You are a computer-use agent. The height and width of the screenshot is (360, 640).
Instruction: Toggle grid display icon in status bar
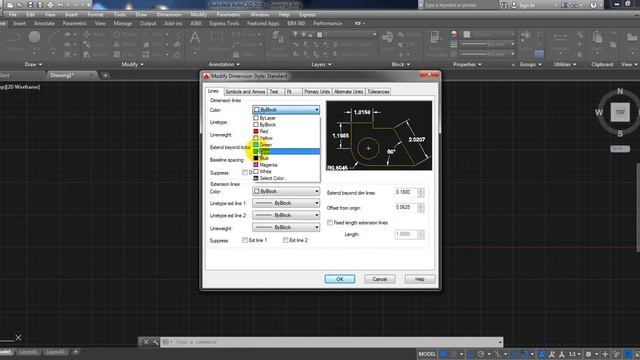(x=444, y=354)
